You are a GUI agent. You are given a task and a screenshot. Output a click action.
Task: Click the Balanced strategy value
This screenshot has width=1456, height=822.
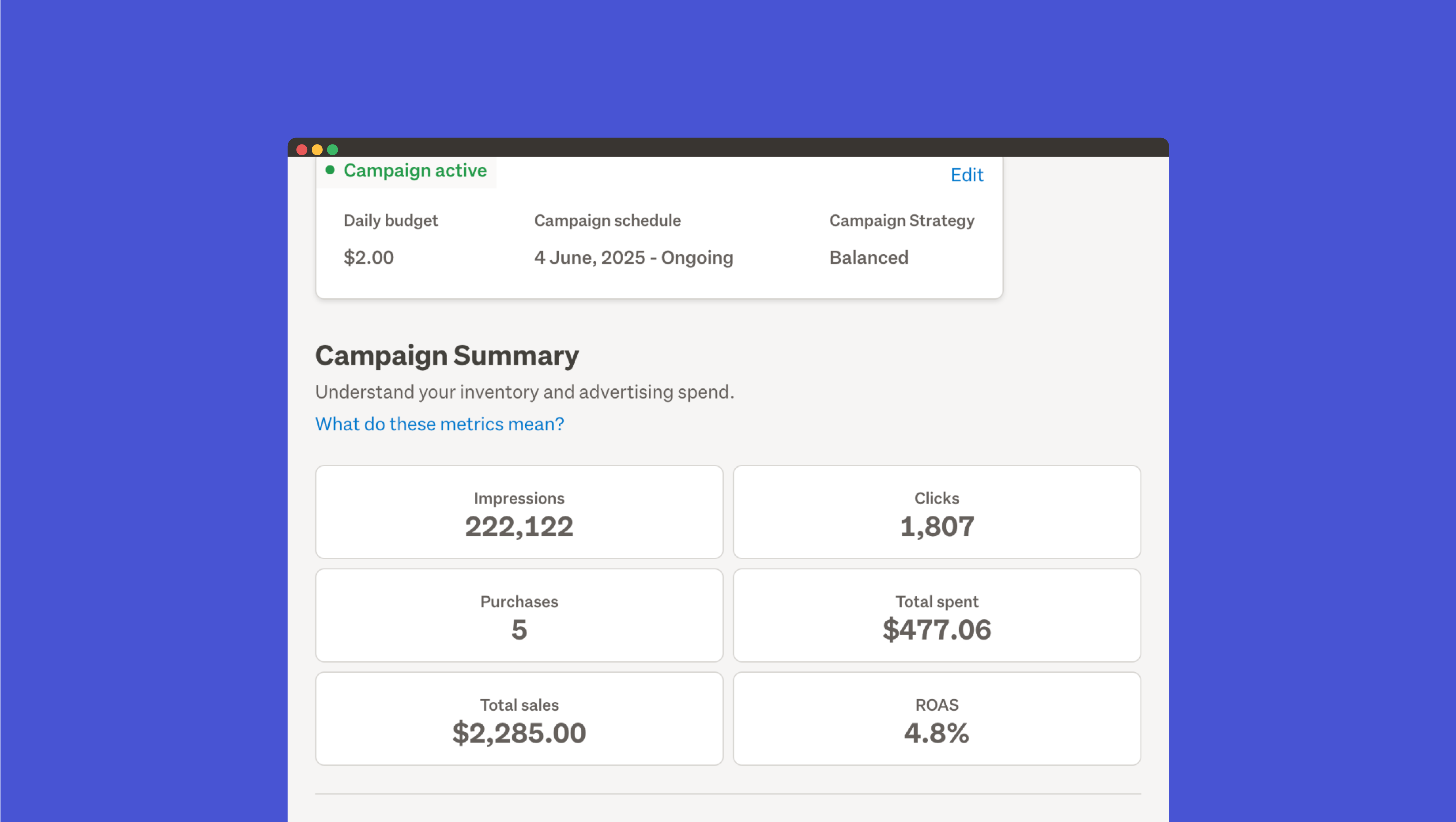(x=869, y=257)
